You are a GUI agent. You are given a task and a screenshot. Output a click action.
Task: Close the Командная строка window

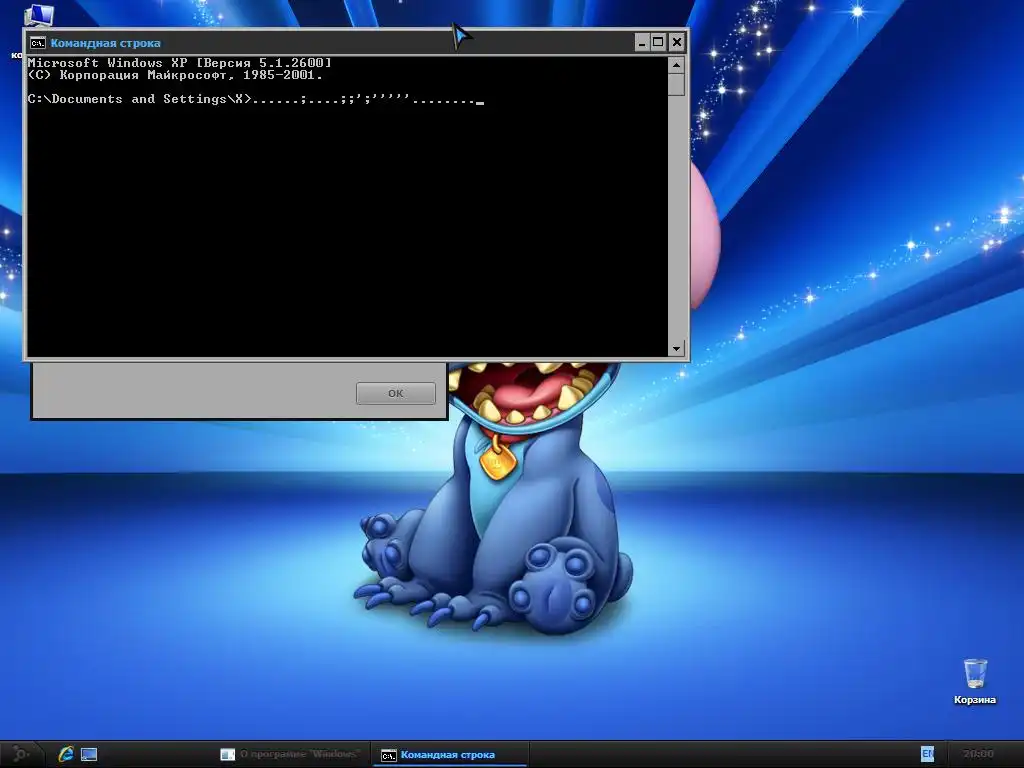[x=677, y=42]
